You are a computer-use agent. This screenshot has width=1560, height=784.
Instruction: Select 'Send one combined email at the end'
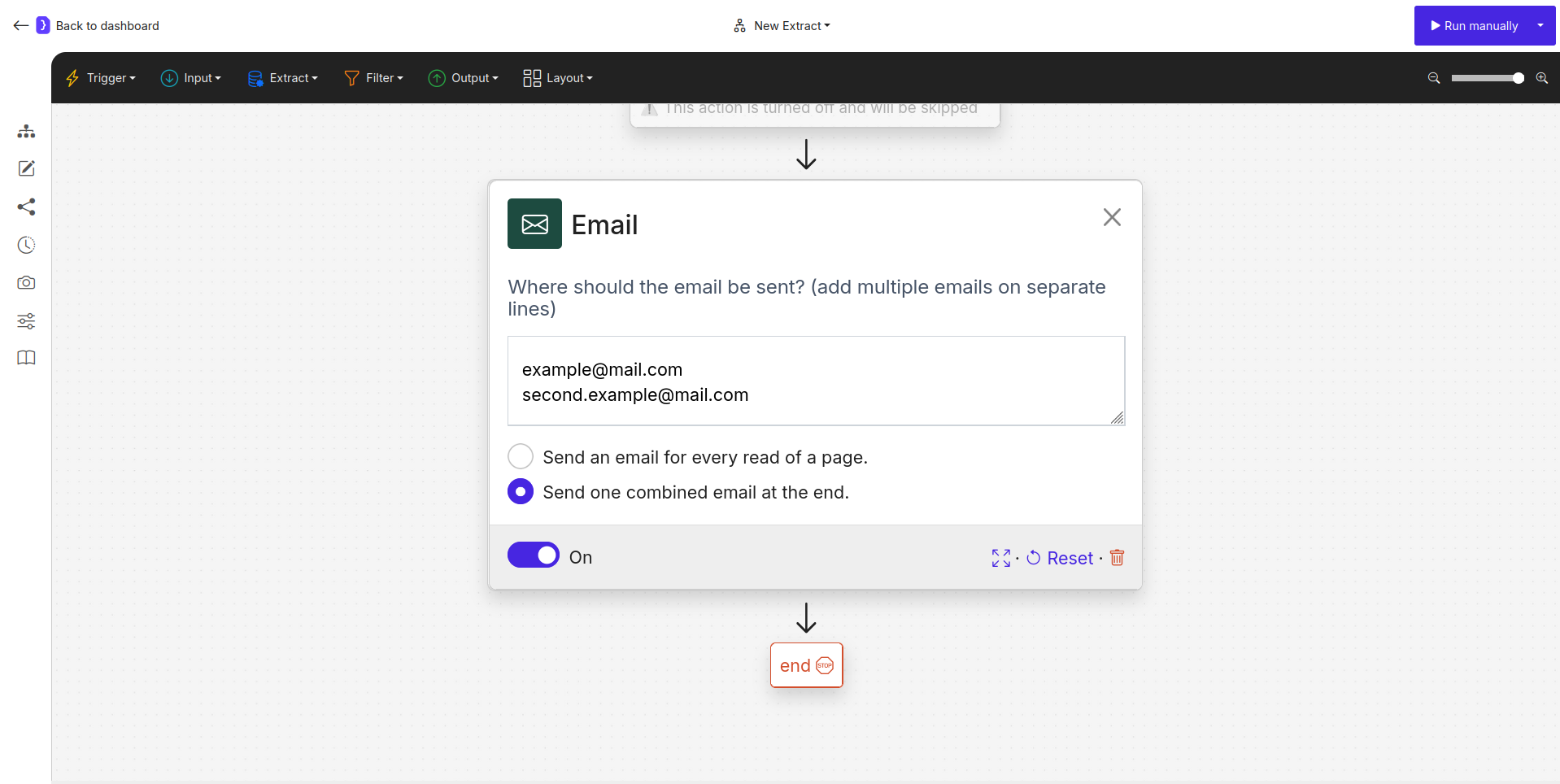[x=521, y=491]
